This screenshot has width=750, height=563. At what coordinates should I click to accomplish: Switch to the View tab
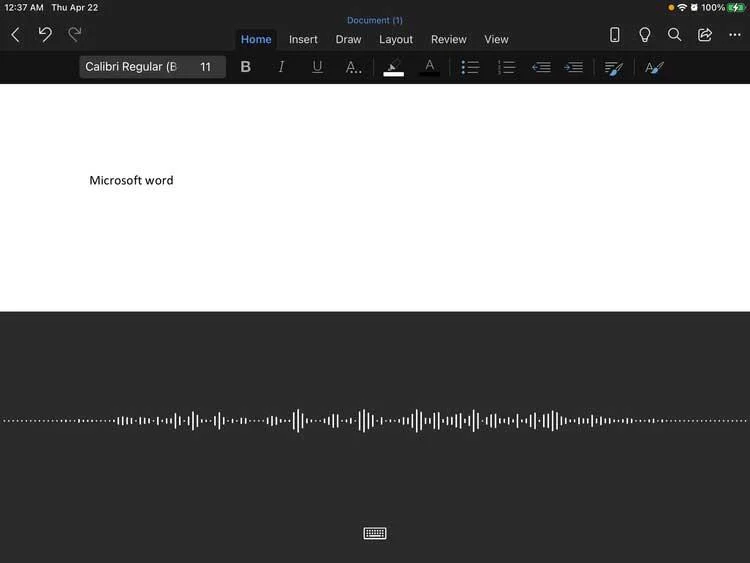click(x=496, y=39)
